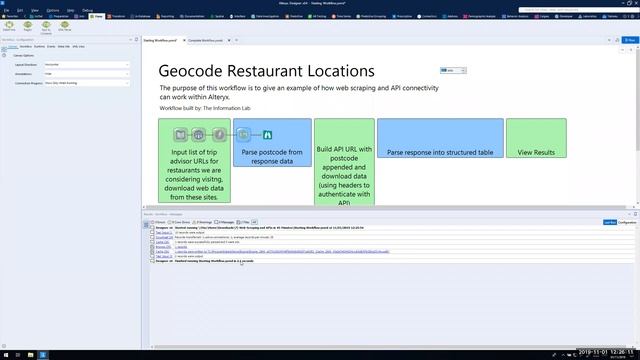Open the In-Database tool category

coord(140,16)
